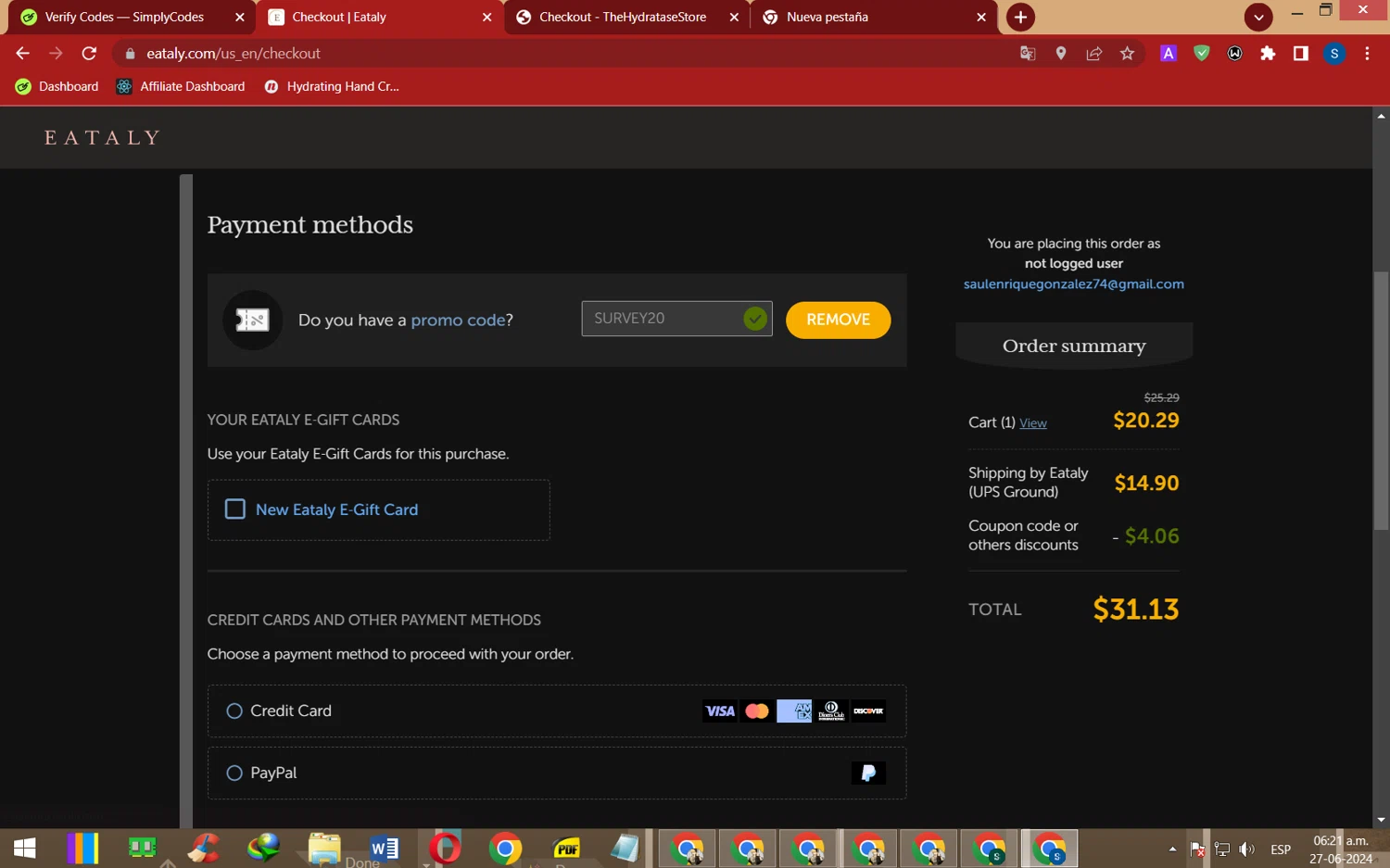Share this page using the share icon
The width and height of the screenshot is (1390, 868).
(1094, 54)
